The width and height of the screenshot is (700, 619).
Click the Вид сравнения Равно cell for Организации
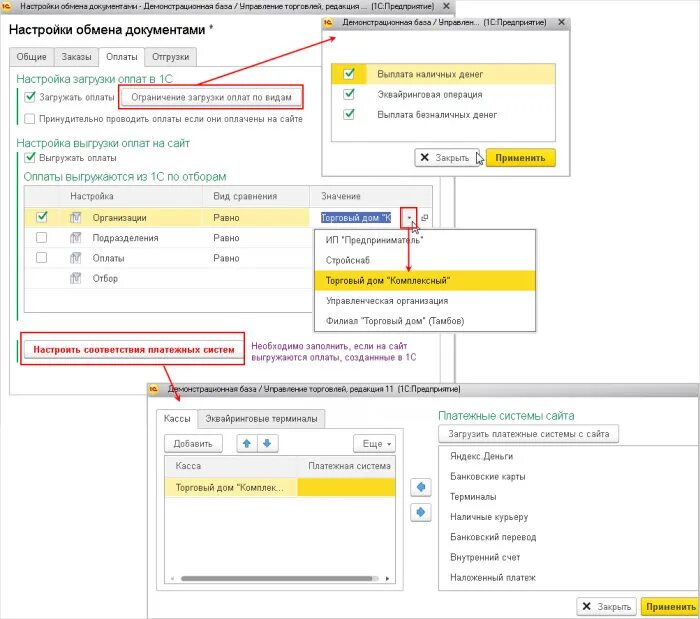click(255, 218)
